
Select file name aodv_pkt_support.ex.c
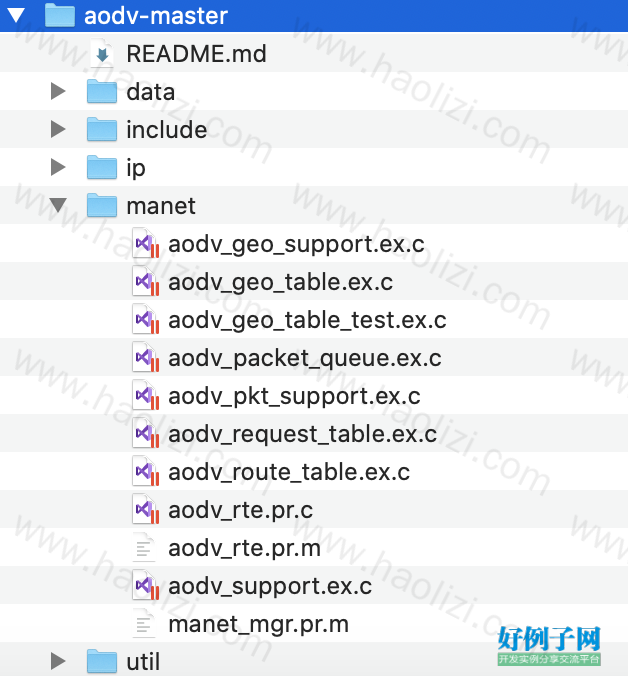(294, 397)
